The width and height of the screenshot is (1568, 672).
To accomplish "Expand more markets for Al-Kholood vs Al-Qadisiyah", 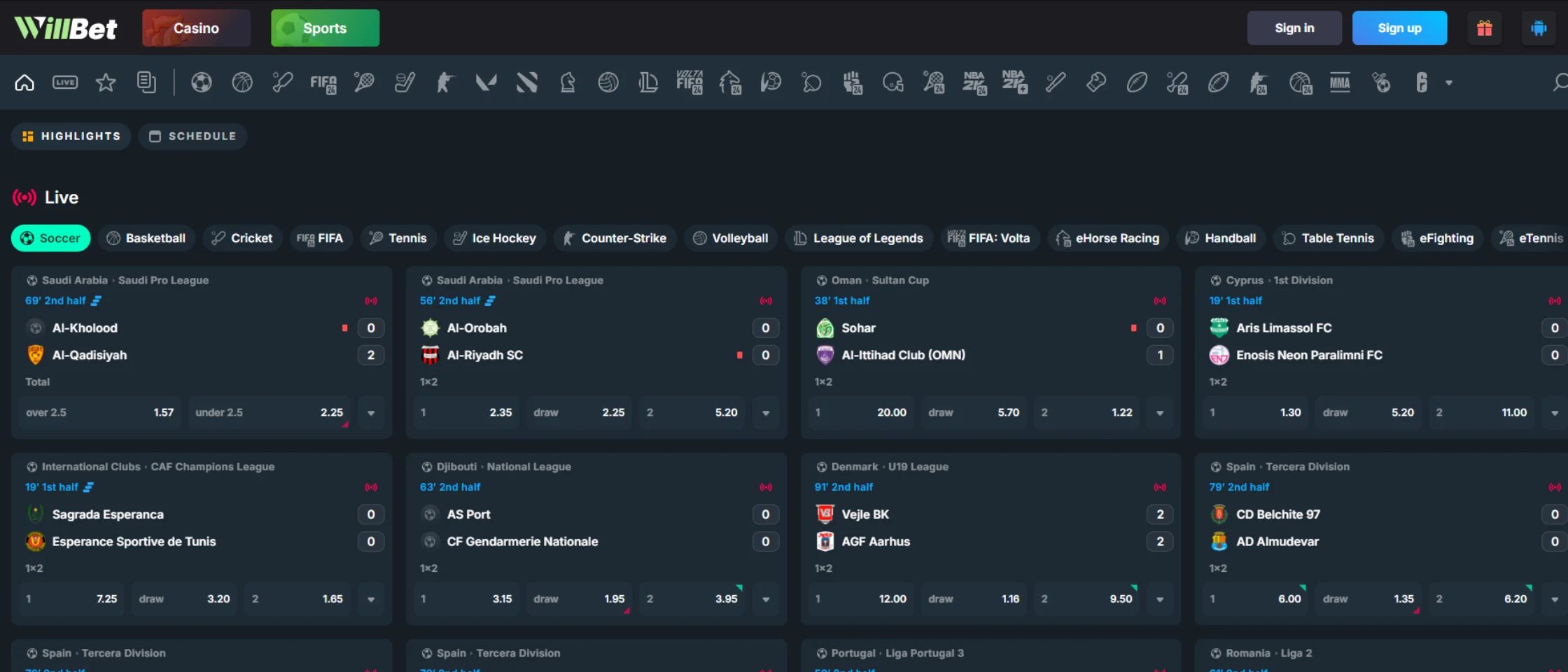I will (371, 413).
